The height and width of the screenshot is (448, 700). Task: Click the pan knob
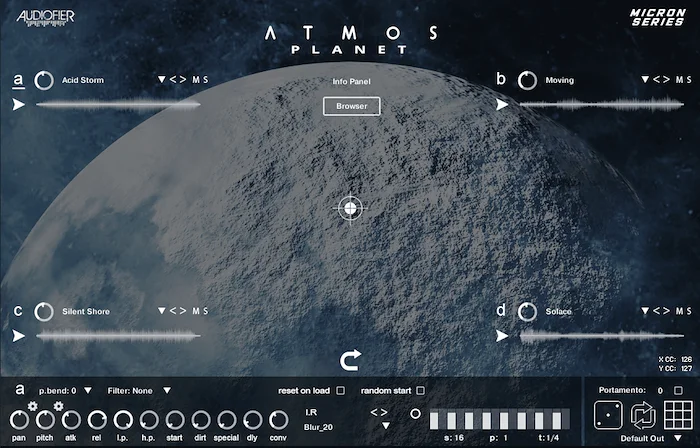pos(19,420)
